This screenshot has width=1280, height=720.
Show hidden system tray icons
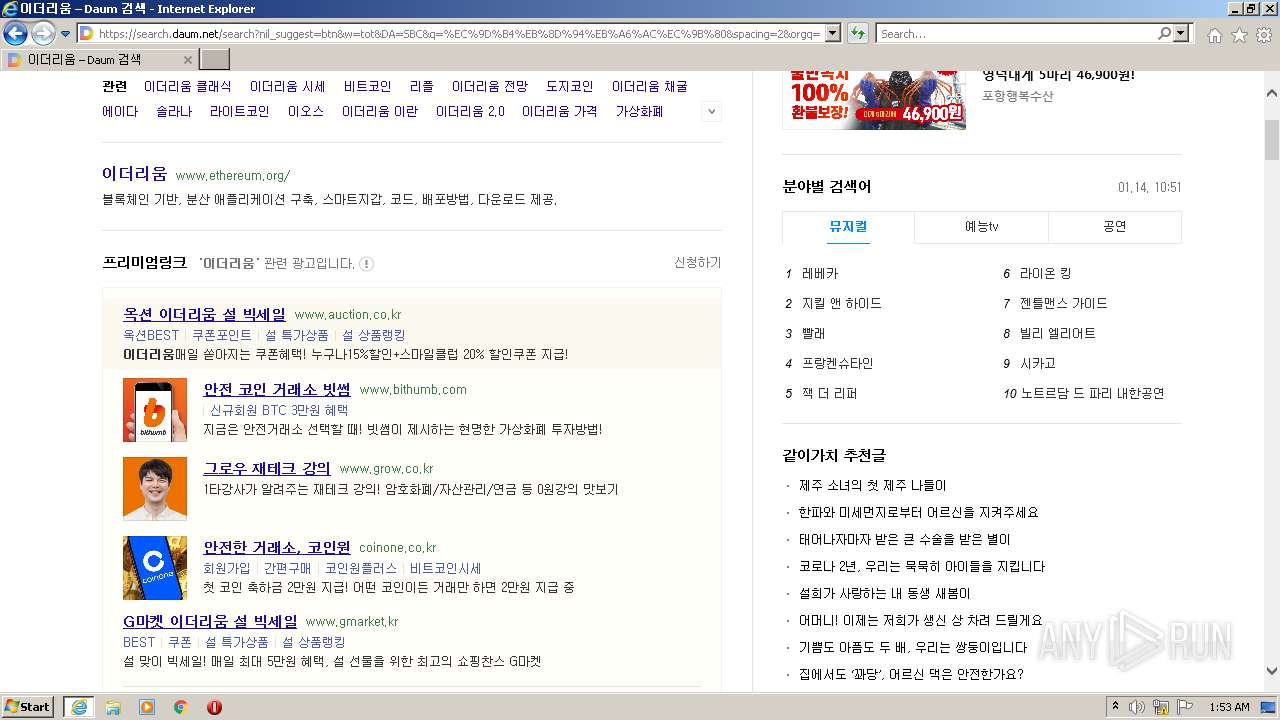pos(1116,707)
